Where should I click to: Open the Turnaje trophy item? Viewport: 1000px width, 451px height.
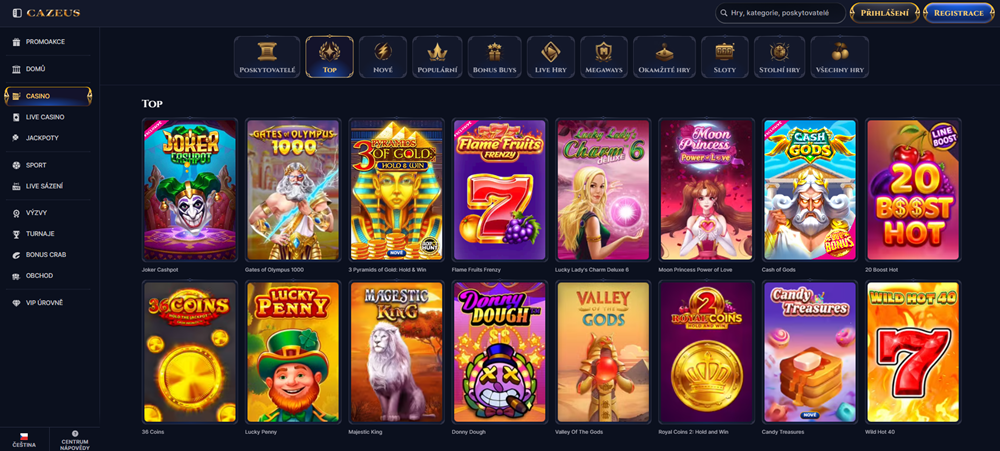(x=17, y=234)
